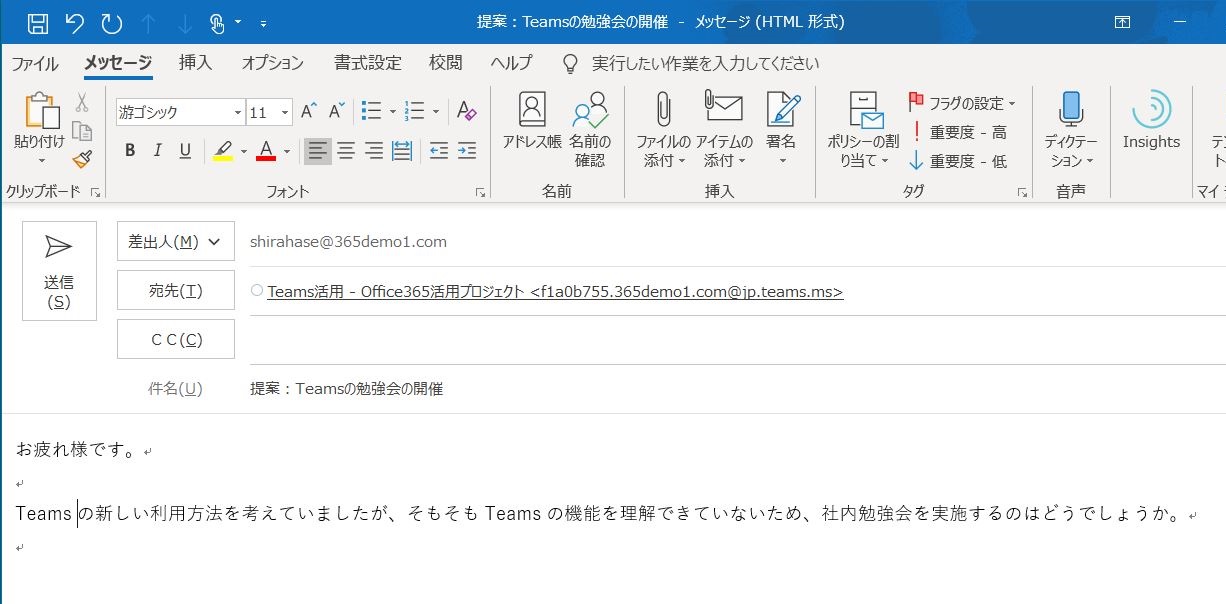
Task: Open the 署名 signature menu
Action: [782, 129]
